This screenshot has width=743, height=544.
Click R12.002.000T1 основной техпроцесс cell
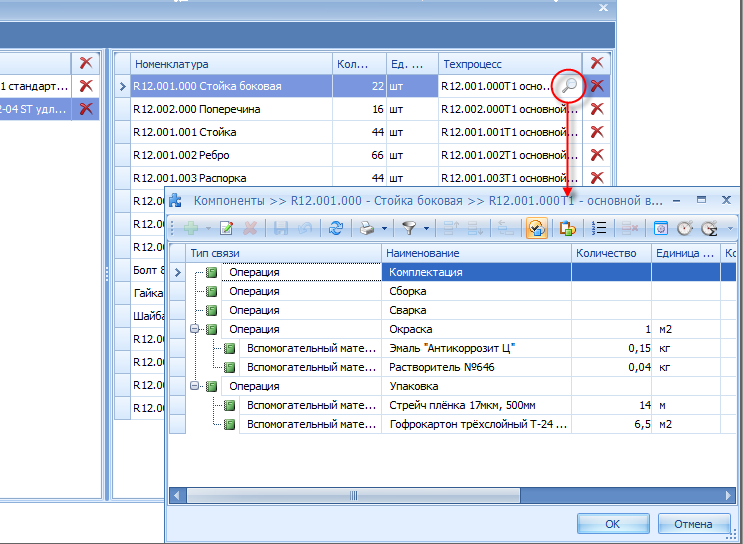click(510, 109)
